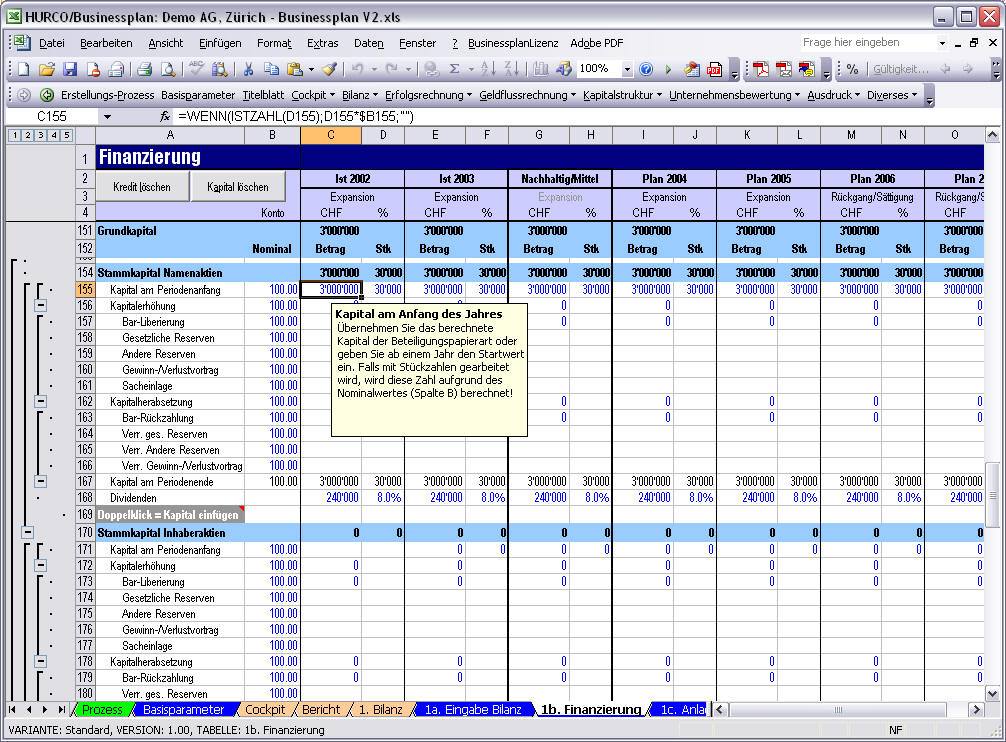Viewport: 1006px width, 742px height.
Task: Expand the Geldflussrechnung dropdown
Action: tap(527, 95)
